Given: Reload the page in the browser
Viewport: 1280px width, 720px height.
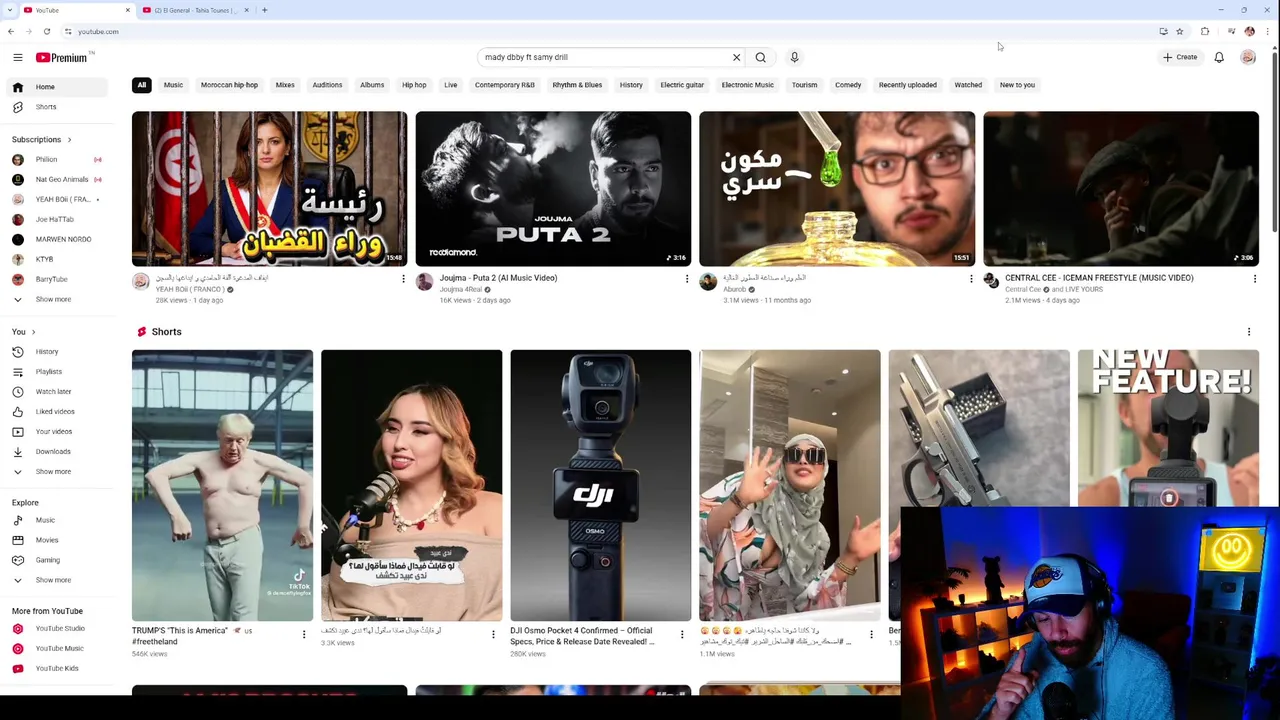Looking at the screenshot, I should [46, 32].
